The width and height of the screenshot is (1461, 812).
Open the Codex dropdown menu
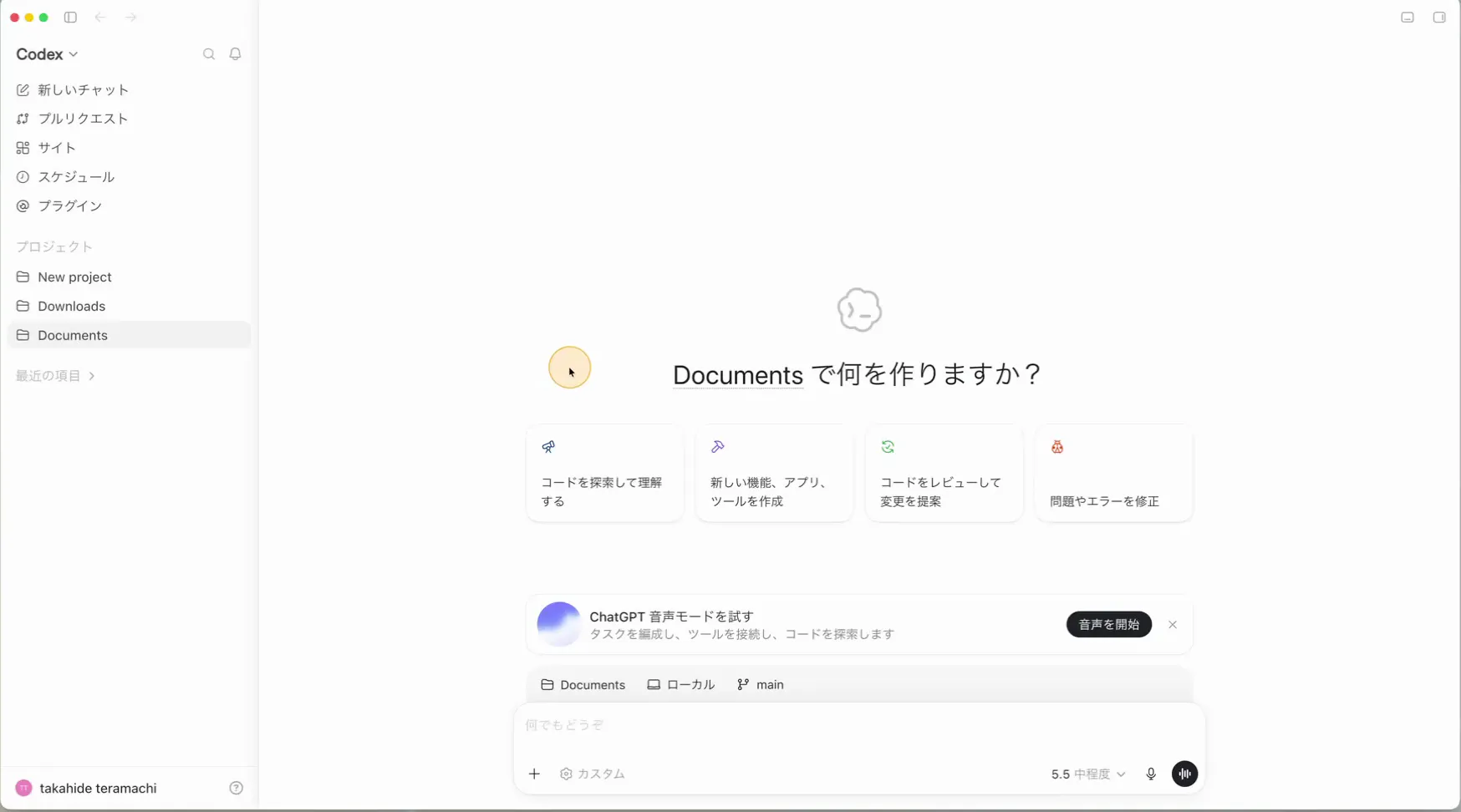(47, 54)
